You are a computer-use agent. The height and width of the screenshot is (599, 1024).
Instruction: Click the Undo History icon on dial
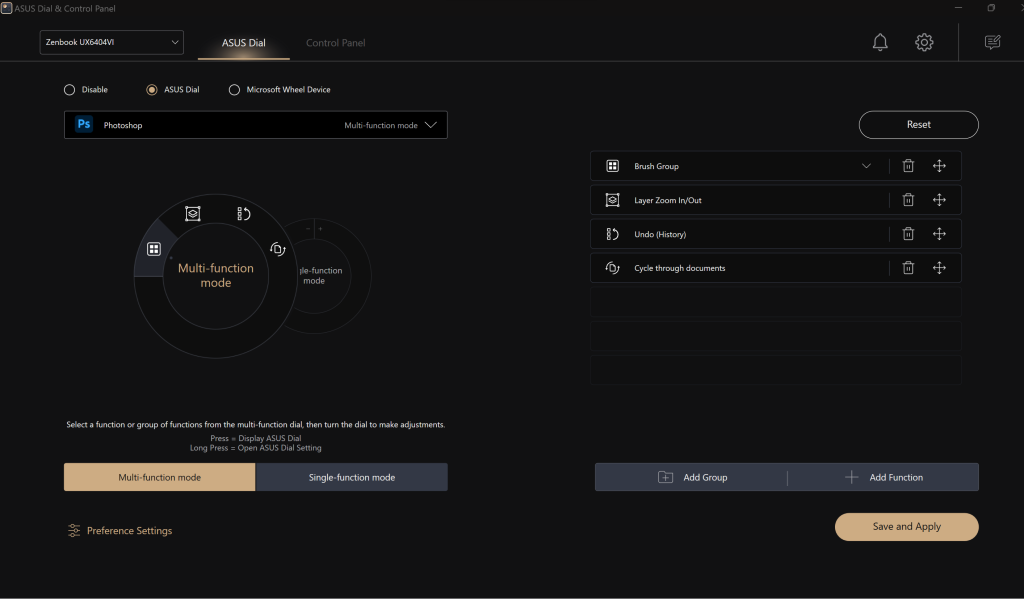tap(243, 214)
